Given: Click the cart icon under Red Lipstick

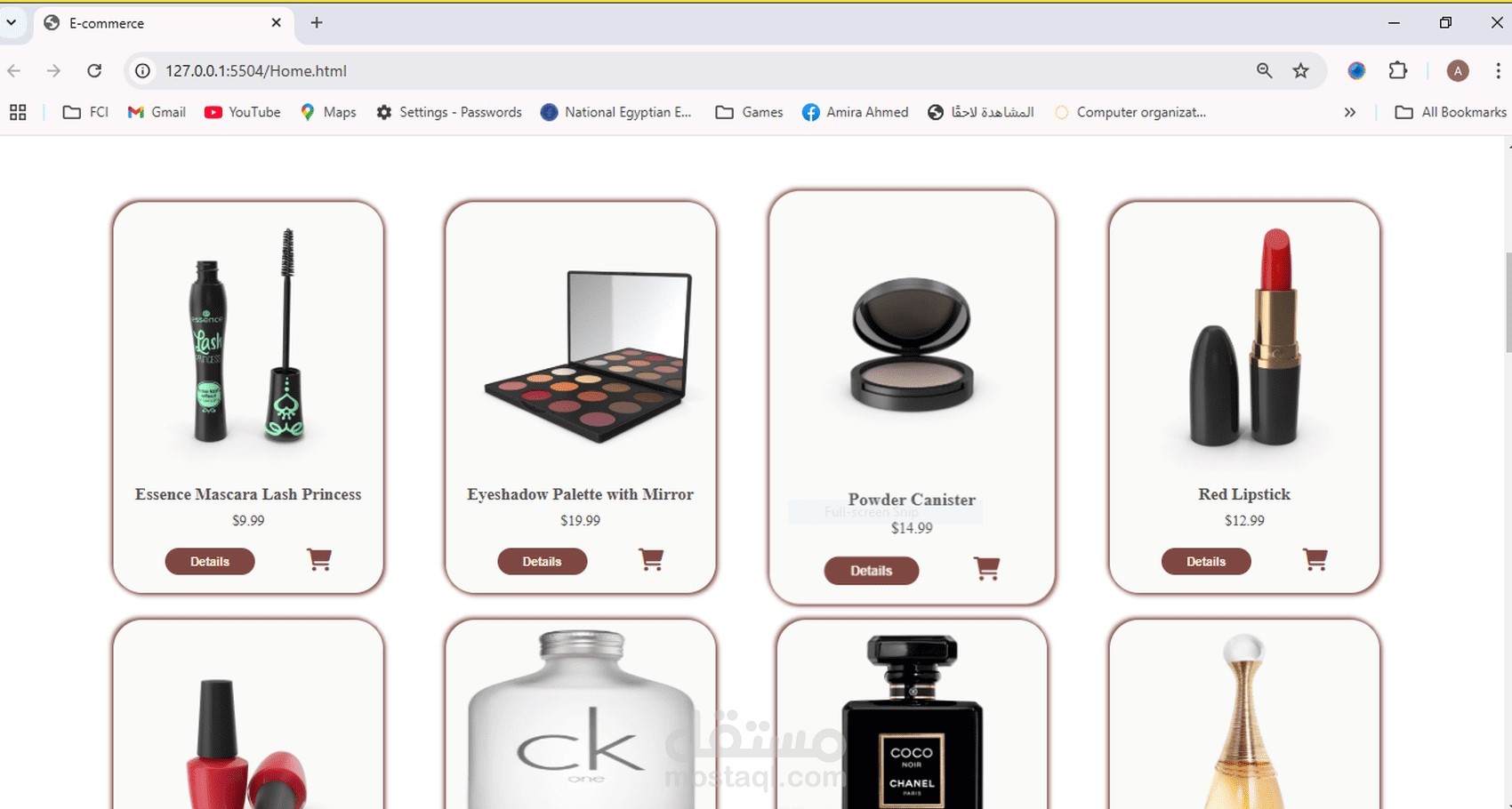Looking at the screenshot, I should [x=1315, y=560].
